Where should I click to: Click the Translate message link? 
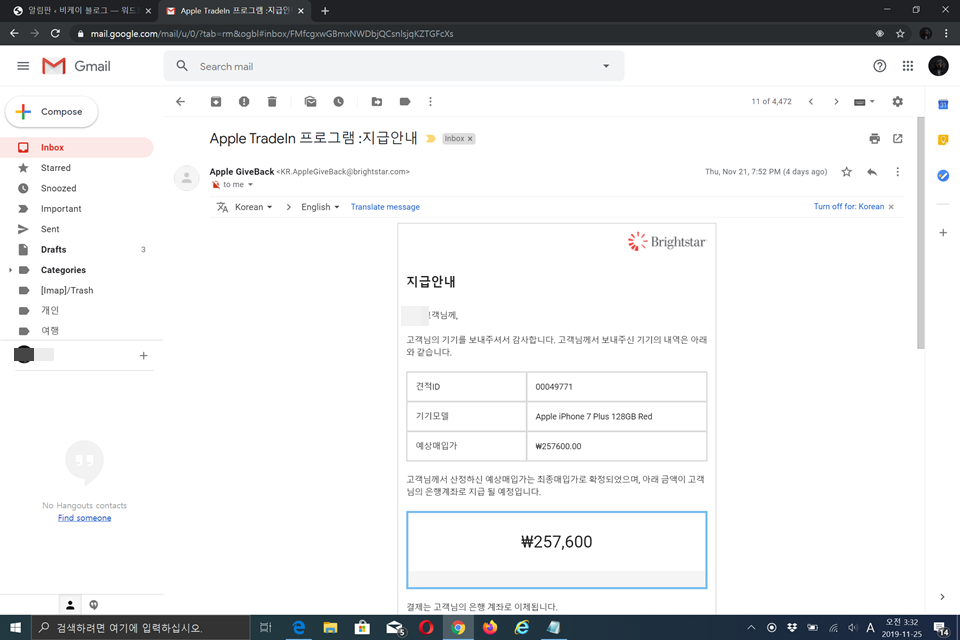385,207
